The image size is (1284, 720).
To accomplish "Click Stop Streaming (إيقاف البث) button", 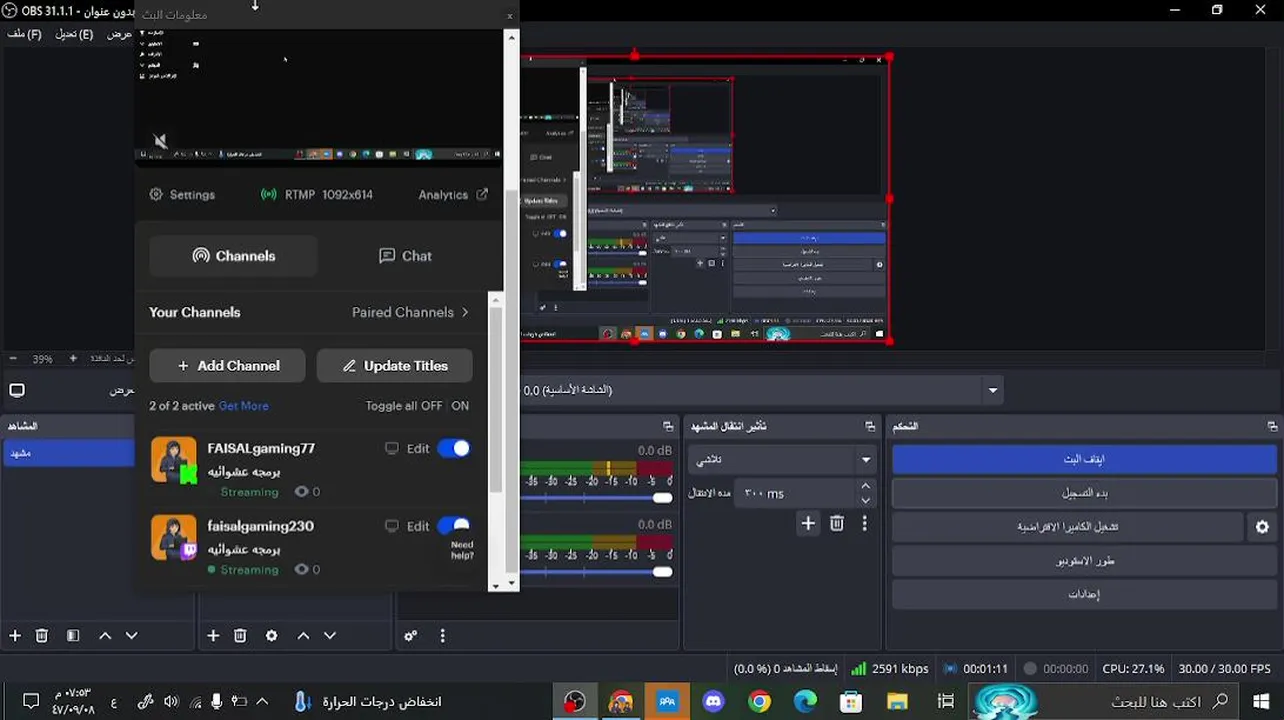I will (1084, 459).
